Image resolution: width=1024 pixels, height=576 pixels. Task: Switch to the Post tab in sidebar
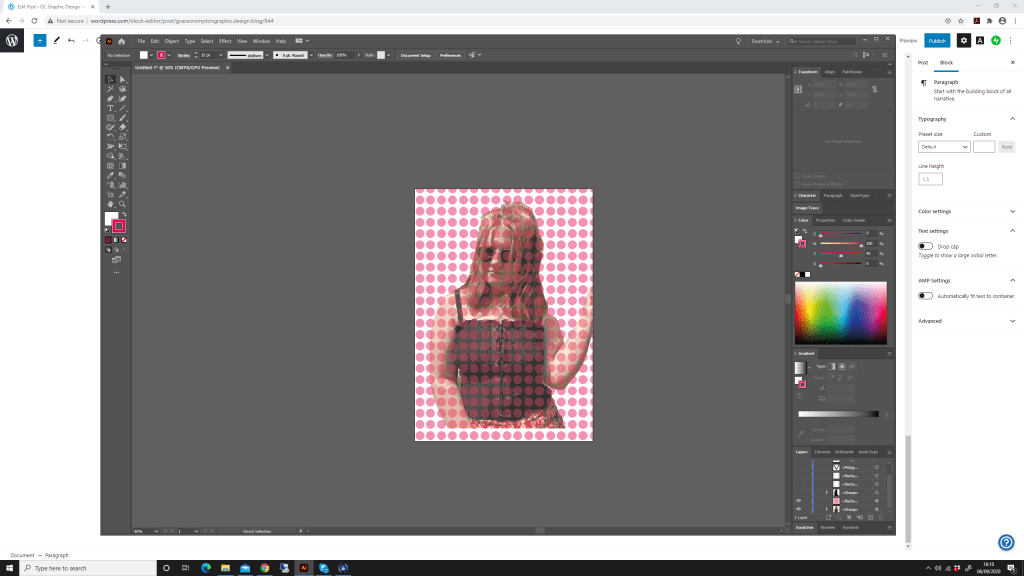coord(923,62)
